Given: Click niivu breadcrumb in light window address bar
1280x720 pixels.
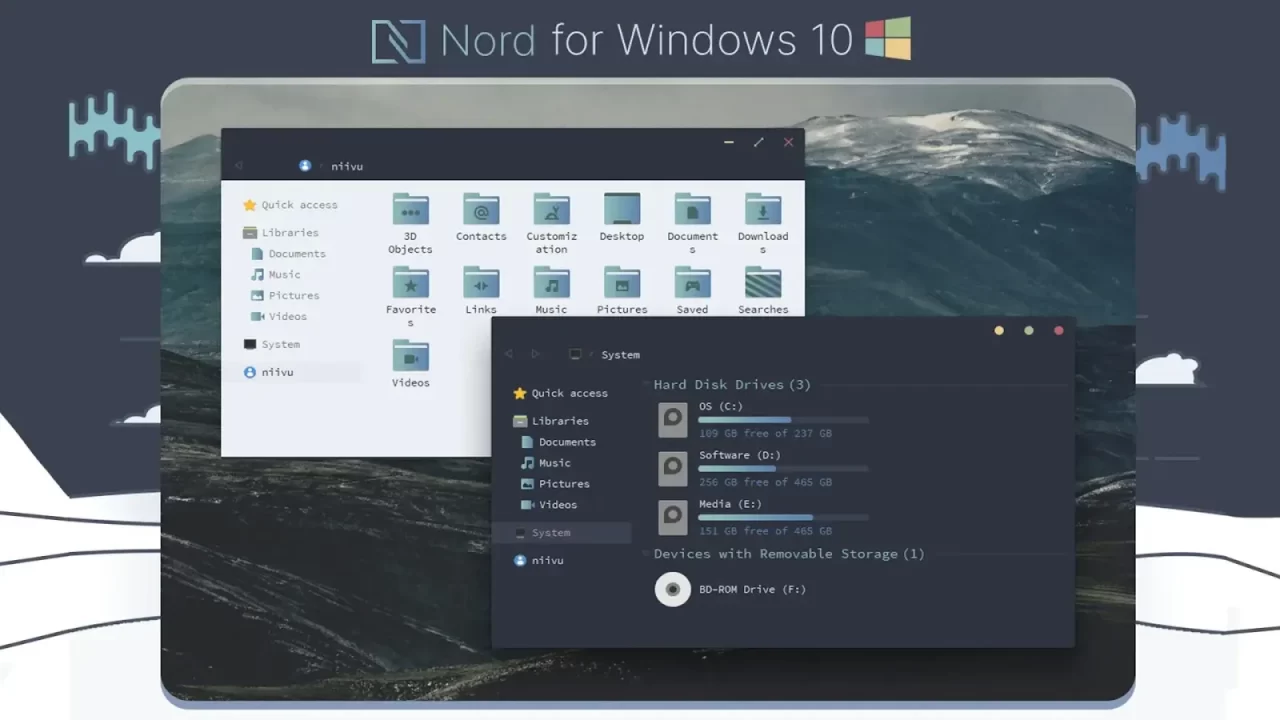Looking at the screenshot, I should tap(347, 166).
